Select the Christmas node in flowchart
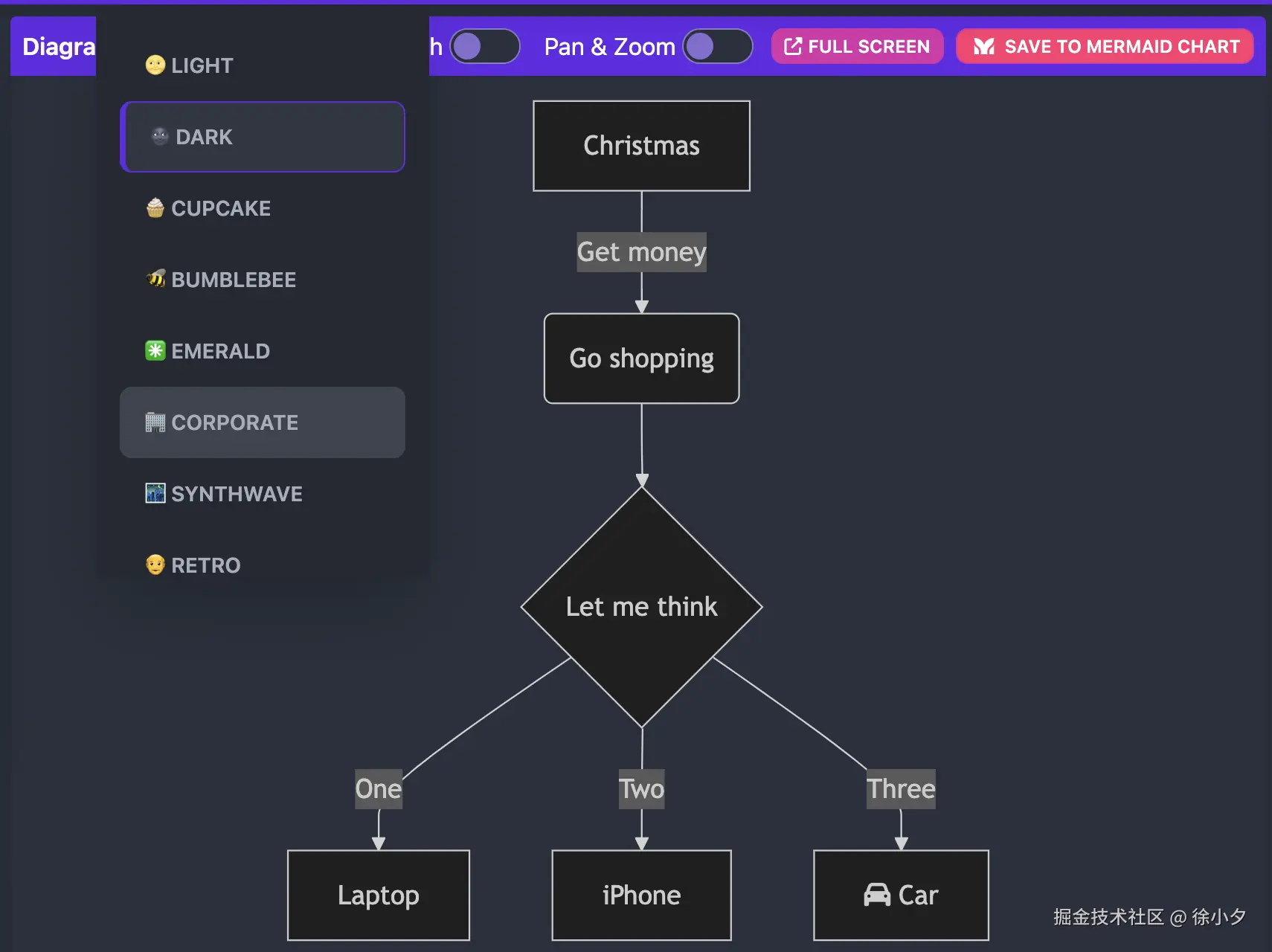The height and width of the screenshot is (952, 1272). [x=641, y=146]
